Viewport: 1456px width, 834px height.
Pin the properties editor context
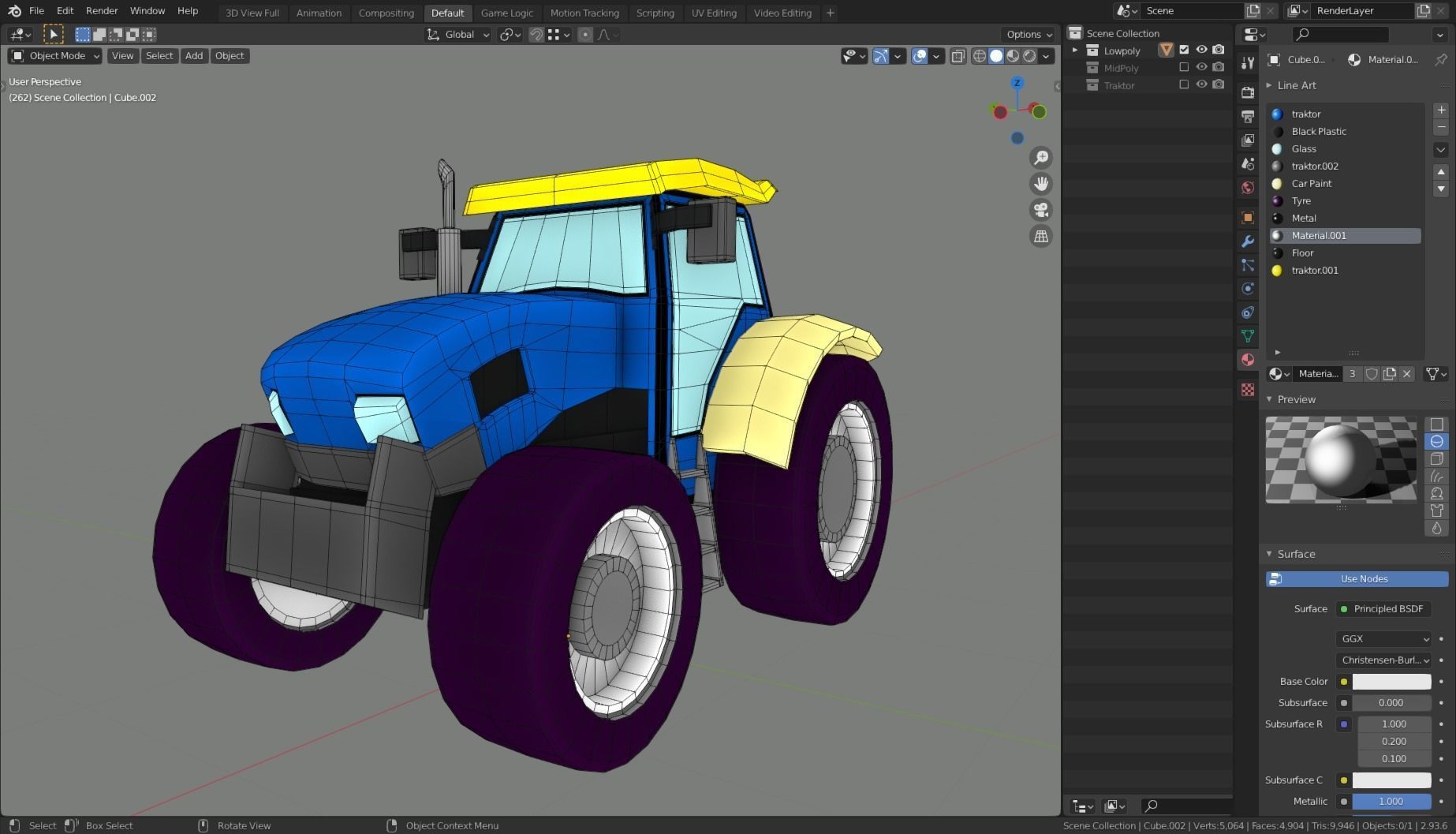pos(1441,60)
